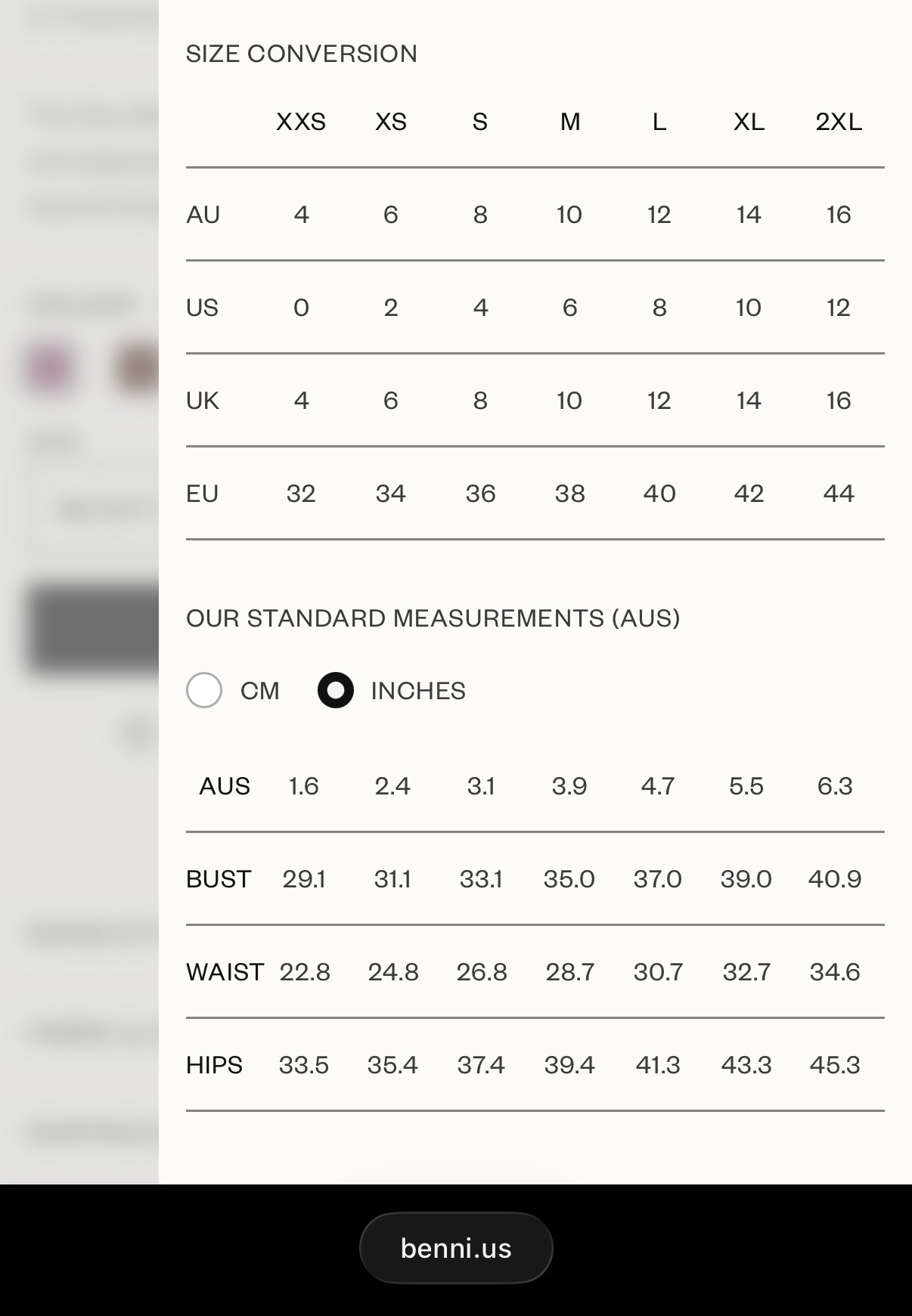Click the SIZE CONVERSION heading
Image resolution: width=912 pixels, height=1316 pixels.
(x=302, y=54)
